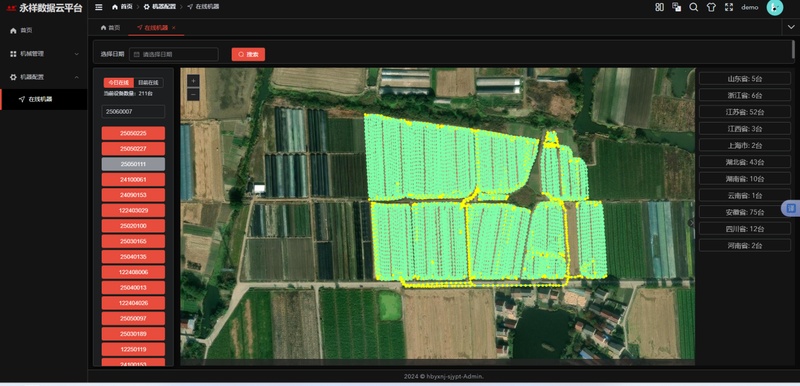
Task: Open the theme T-shirt icon
Action: pyautogui.click(x=711, y=7)
